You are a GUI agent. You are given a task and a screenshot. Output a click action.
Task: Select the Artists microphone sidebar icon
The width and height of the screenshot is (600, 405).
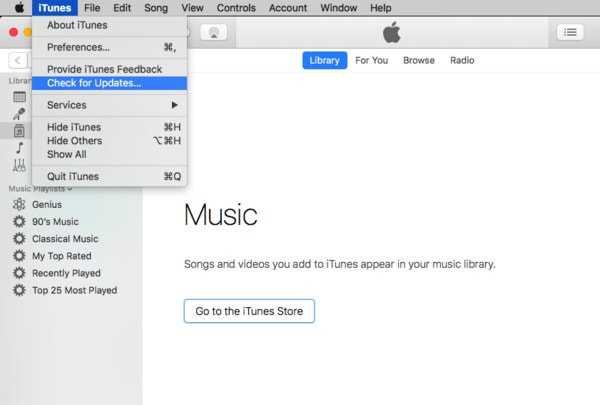(x=19, y=114)
